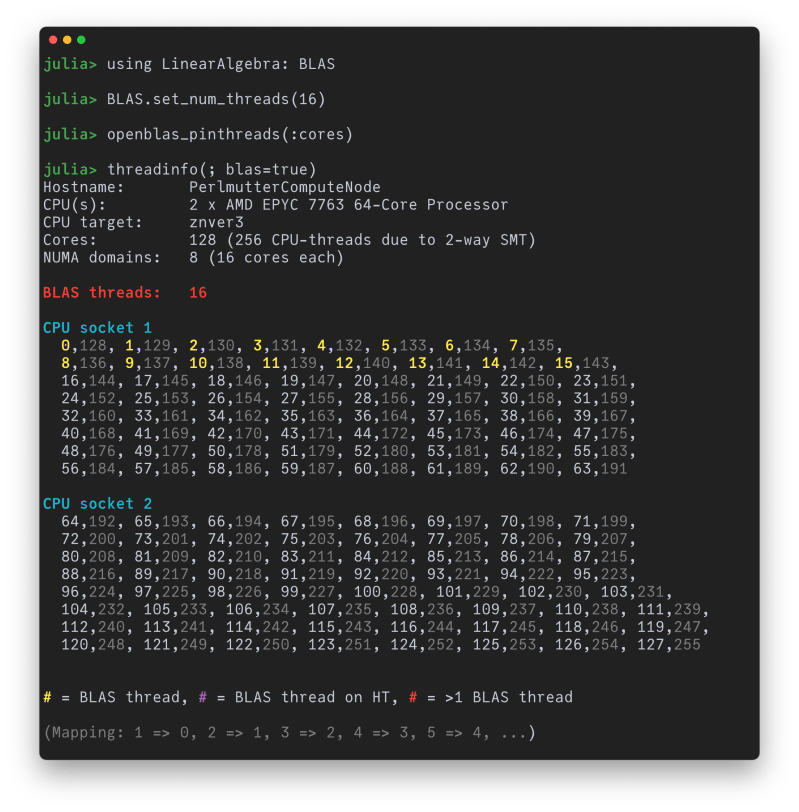Click the 'znver3' CPU target value
799x812 pixels.
(x=216, y=222)
